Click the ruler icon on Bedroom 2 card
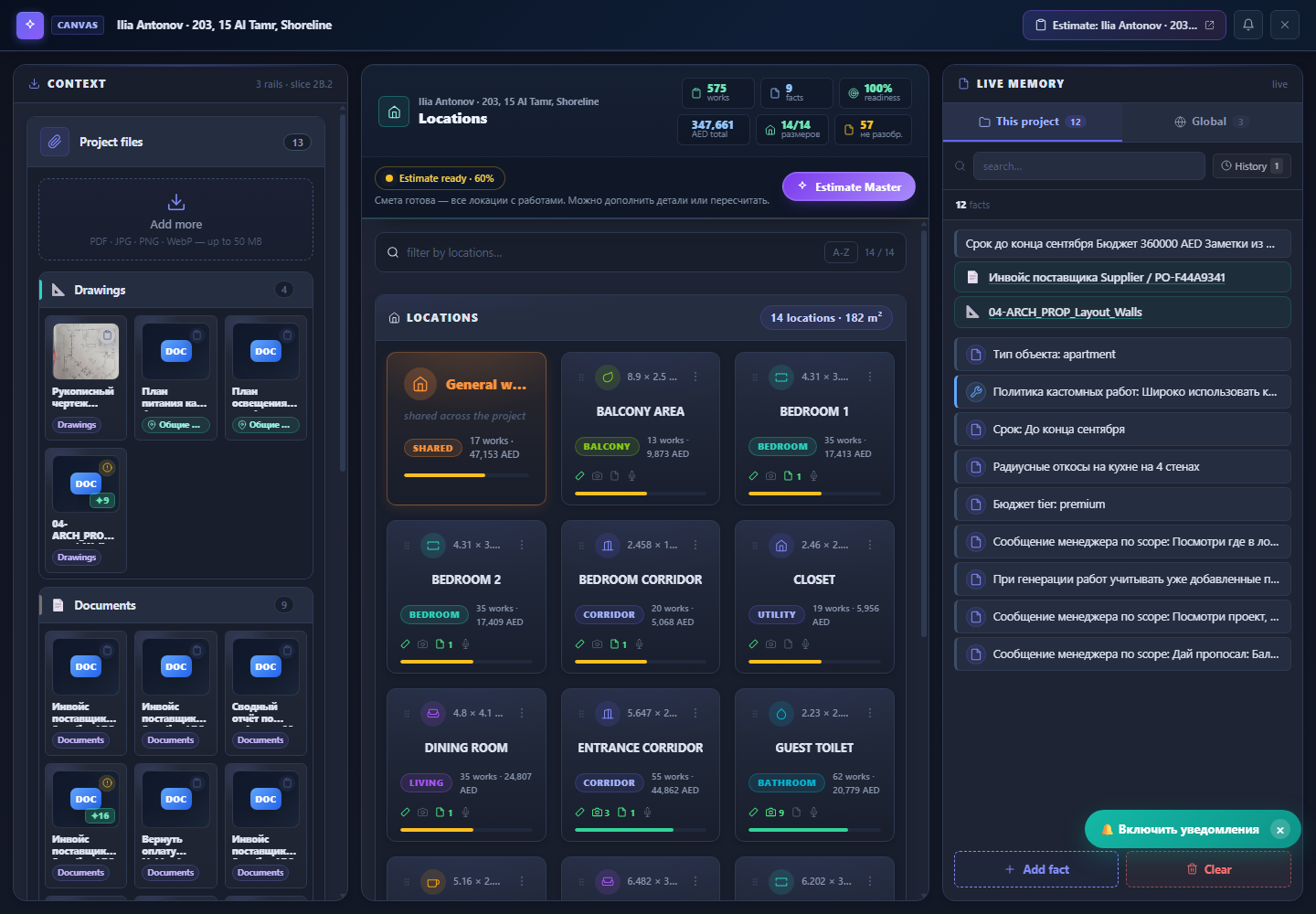Screen dimensions: 1316x914 405,644
